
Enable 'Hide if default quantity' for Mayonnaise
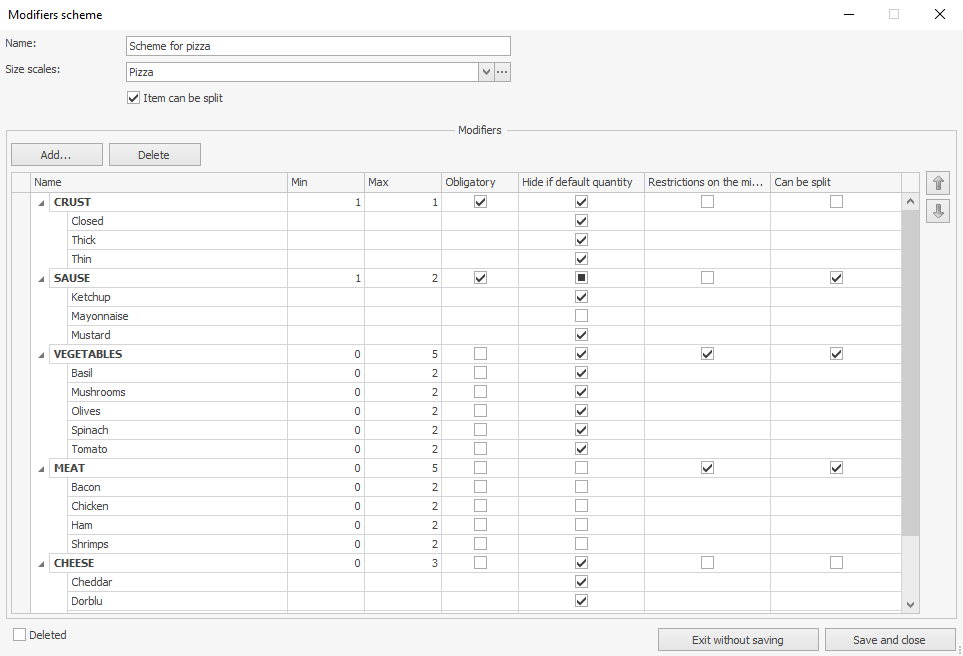click(x=581, y=316)
